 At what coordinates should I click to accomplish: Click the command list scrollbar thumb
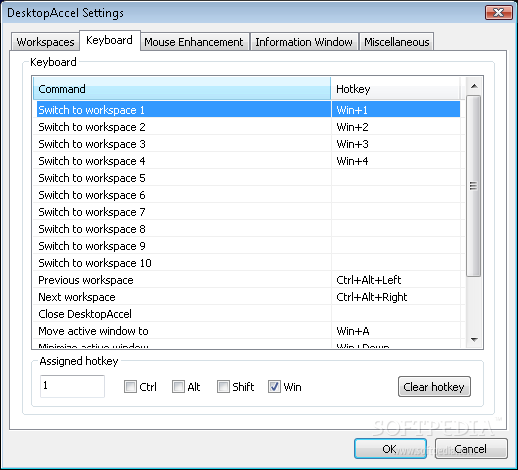(473, 186)
